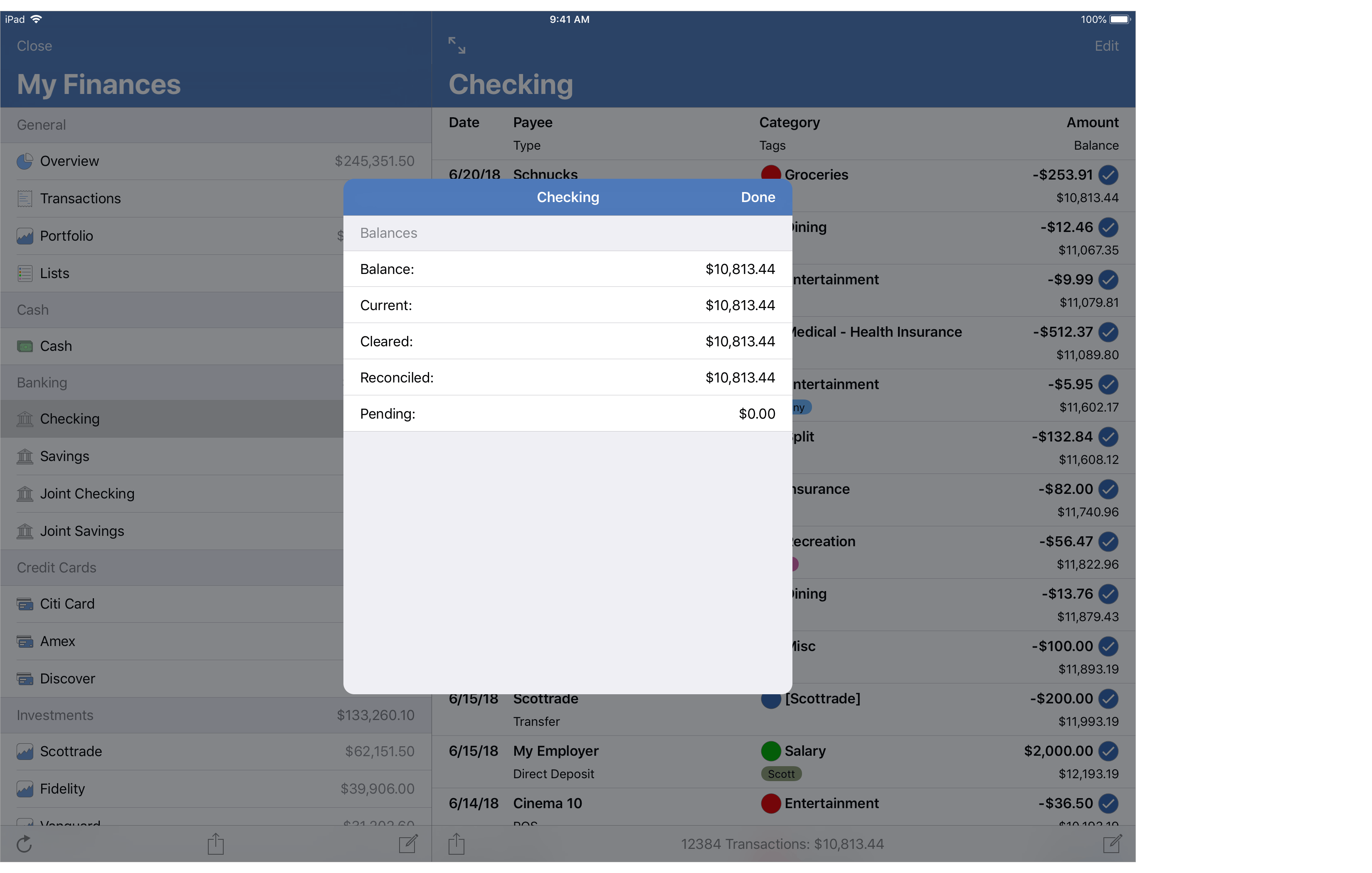
Task: Collapse the Credit Cards section
Action: [57, 567]
